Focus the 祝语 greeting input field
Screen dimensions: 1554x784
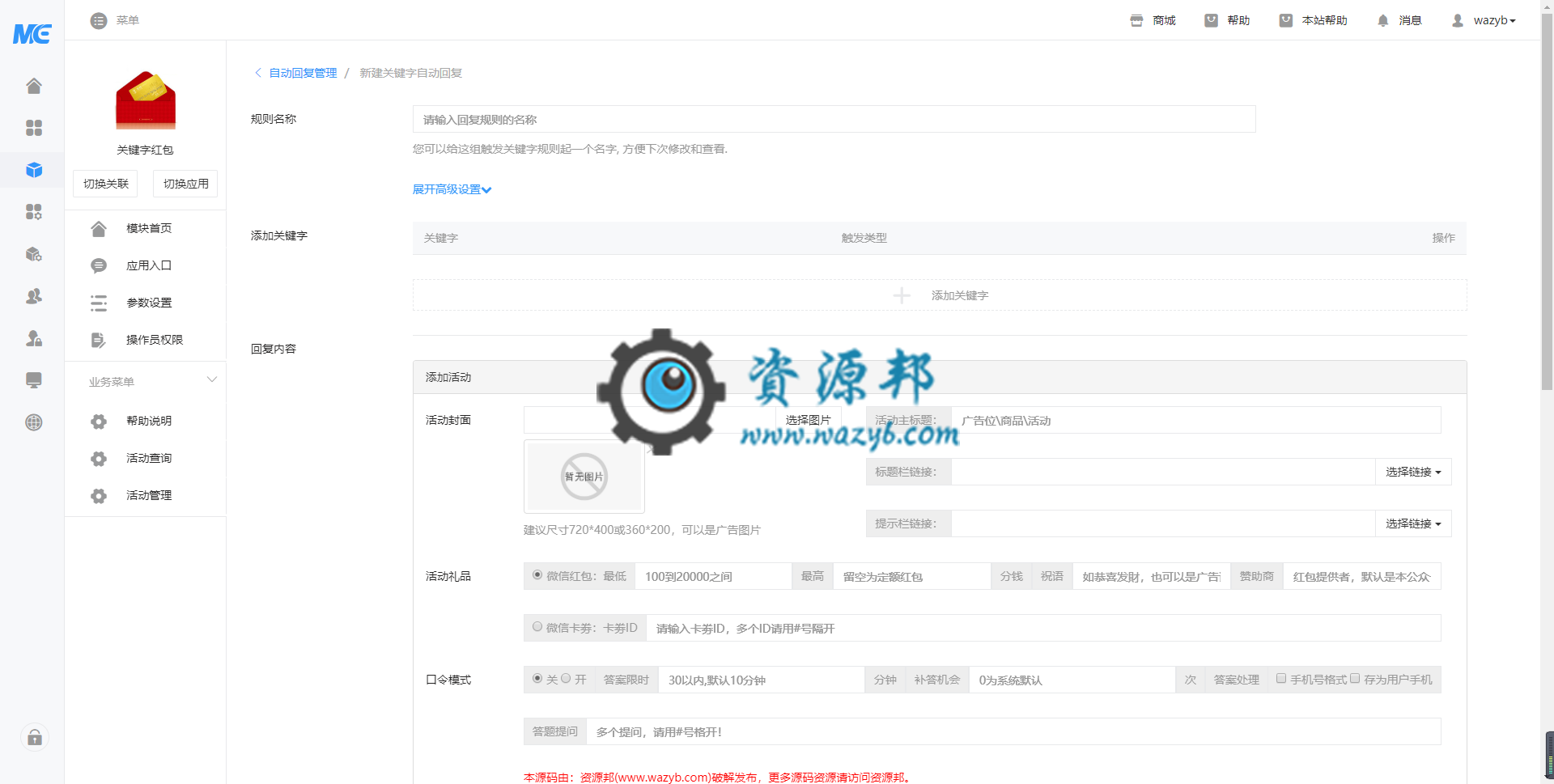point(1151,576)
